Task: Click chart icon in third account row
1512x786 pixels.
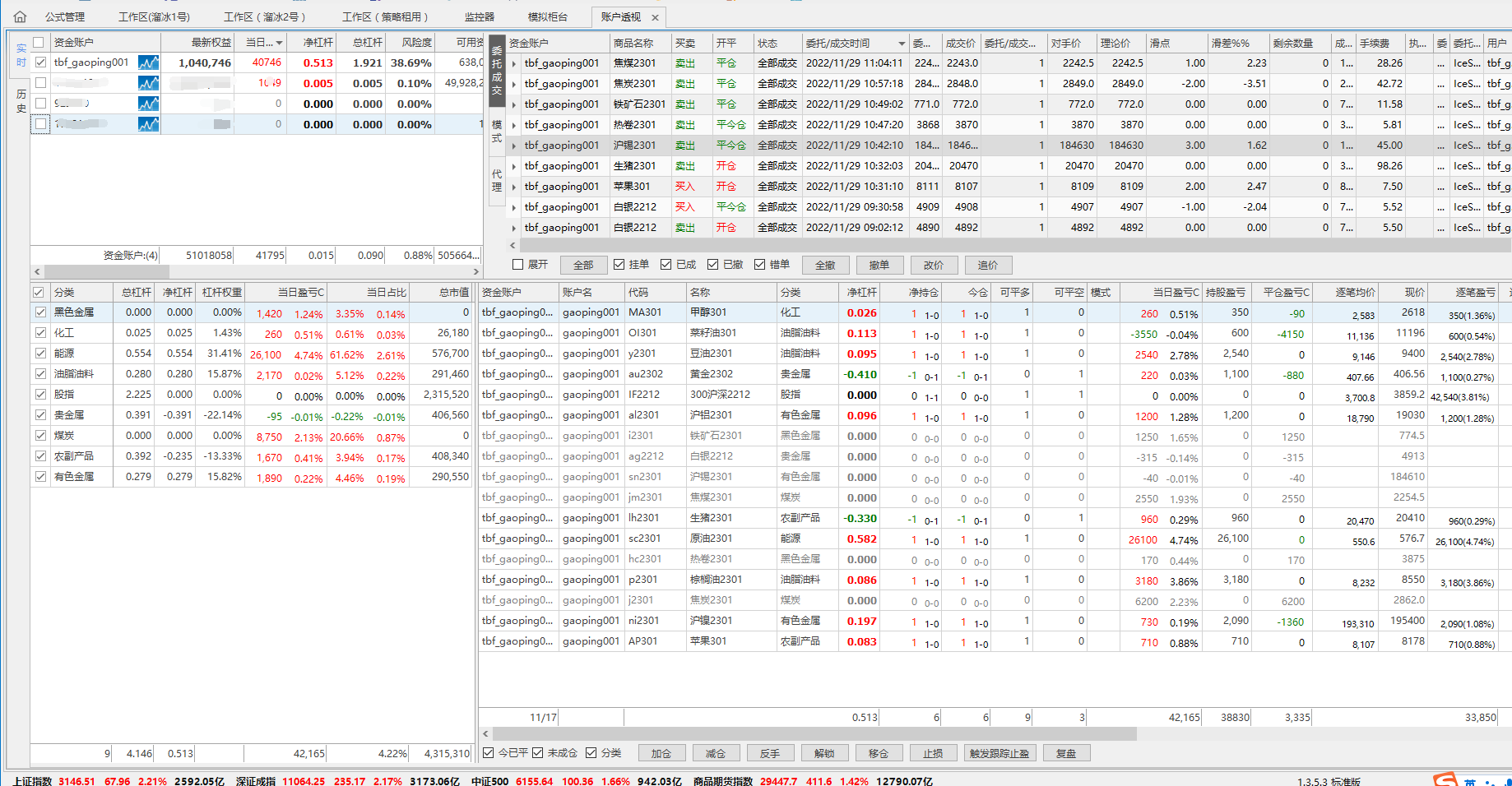Action: [x=148, y=104]
